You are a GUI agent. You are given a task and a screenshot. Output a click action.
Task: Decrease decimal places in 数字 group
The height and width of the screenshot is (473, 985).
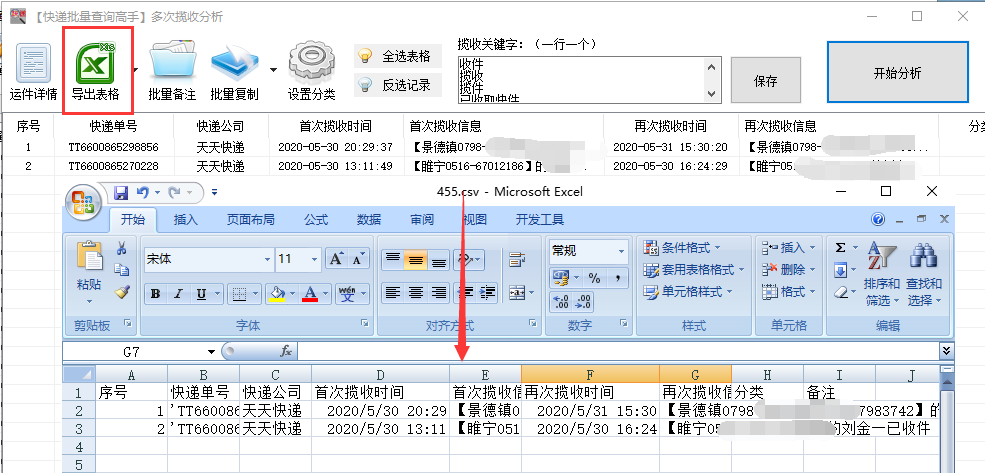(x=583, y=302)
